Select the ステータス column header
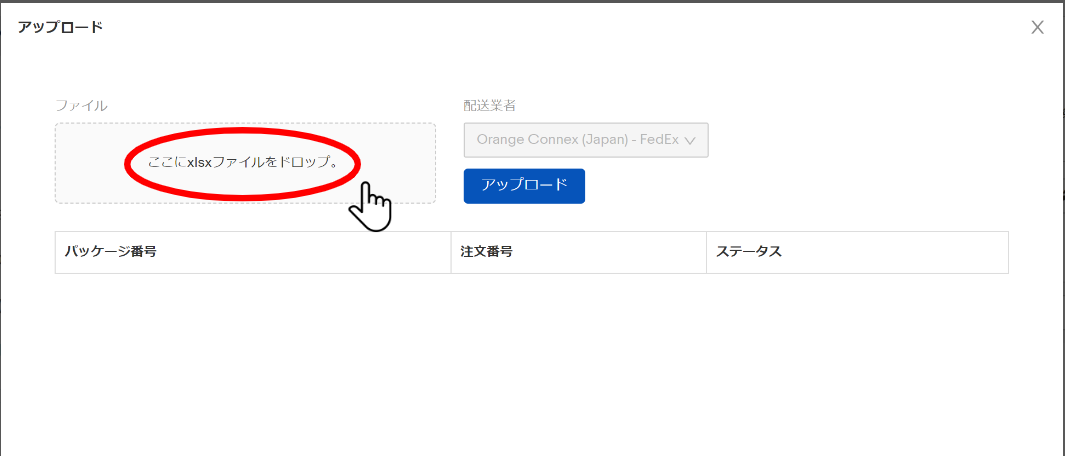1065x456 pixels. click(x=857, y=252)
